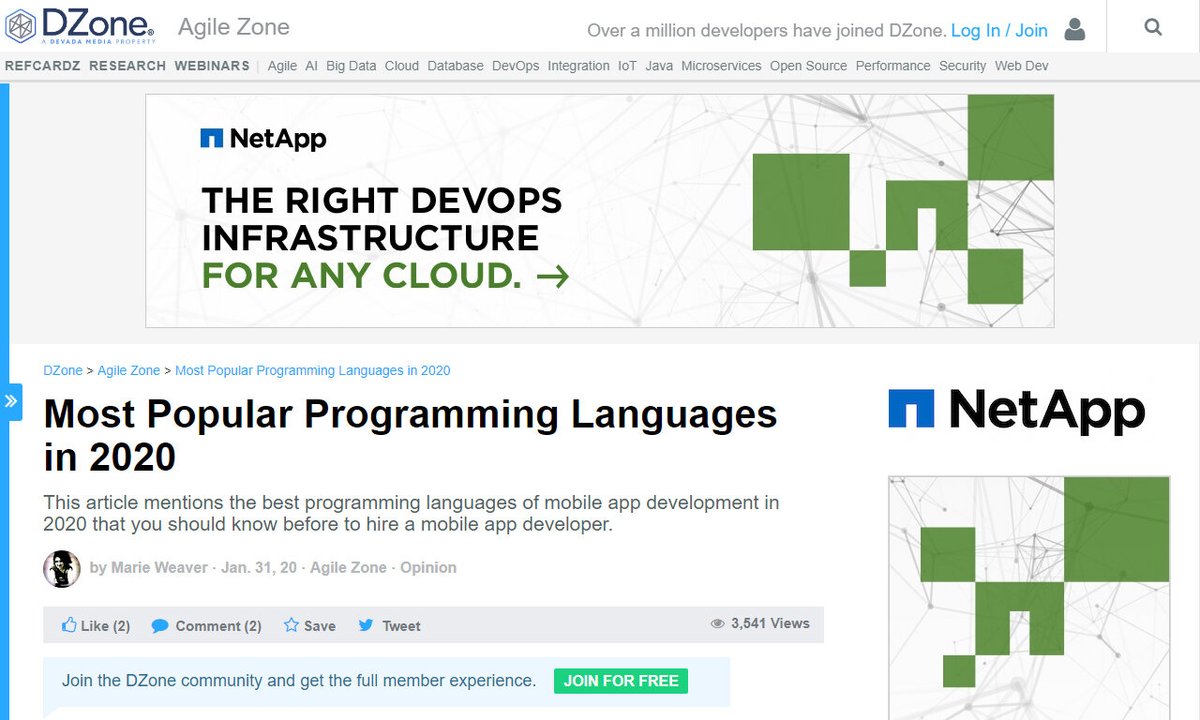This screenshot has height=720, width=1200.
Task: Click the 3,541 Views count
Action: click(770, 623)
